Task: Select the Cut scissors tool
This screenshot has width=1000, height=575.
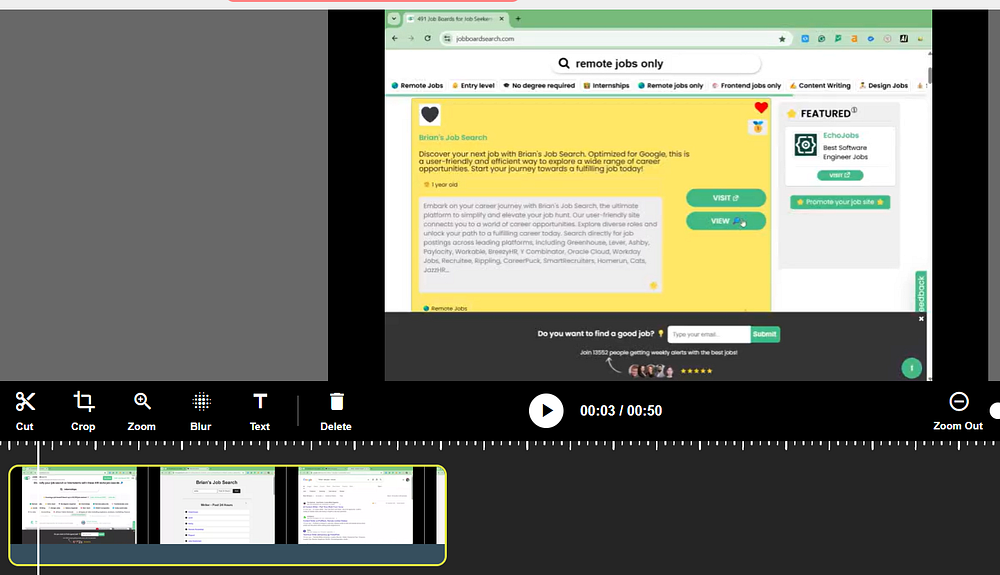Action: (x=25, y=411)
